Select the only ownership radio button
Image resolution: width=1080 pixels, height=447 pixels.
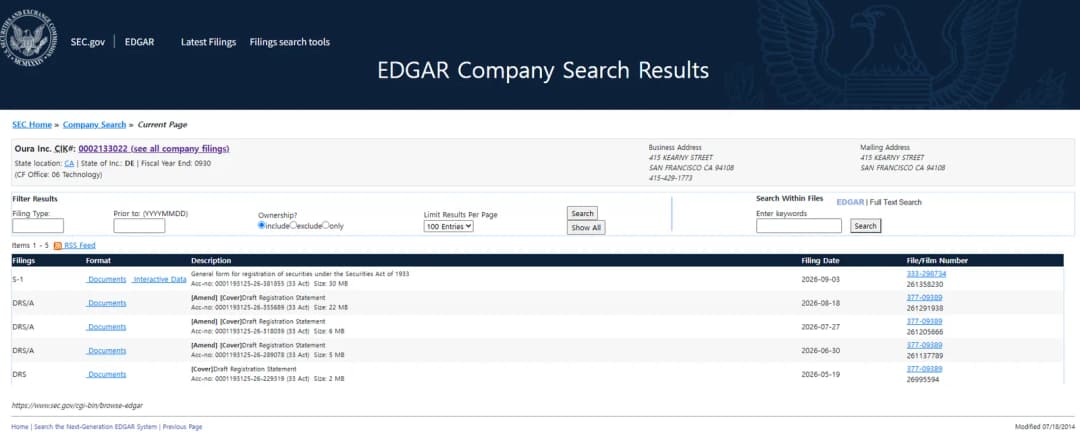click(x=326, y=225)
